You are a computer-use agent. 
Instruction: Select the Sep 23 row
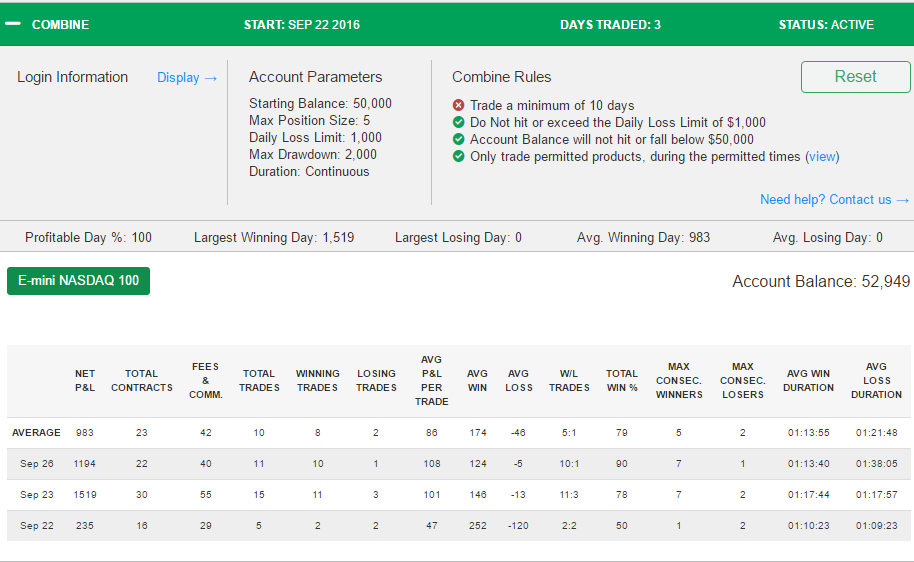459,494
